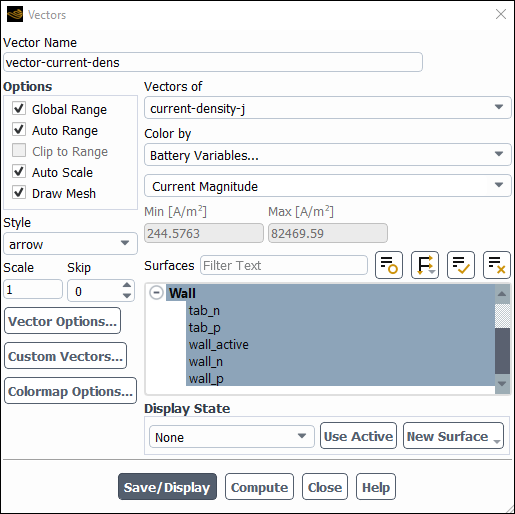Image resolution: width=515 pixels, height=514 pixels.
Task: Disable the Draw Mesh checkbox
Action: [19, 192]
